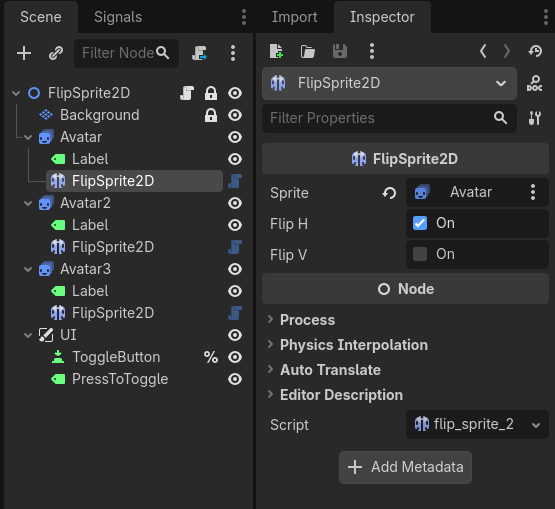Collapse the root FlipSprite2D tree node

[x=16, y=93]
